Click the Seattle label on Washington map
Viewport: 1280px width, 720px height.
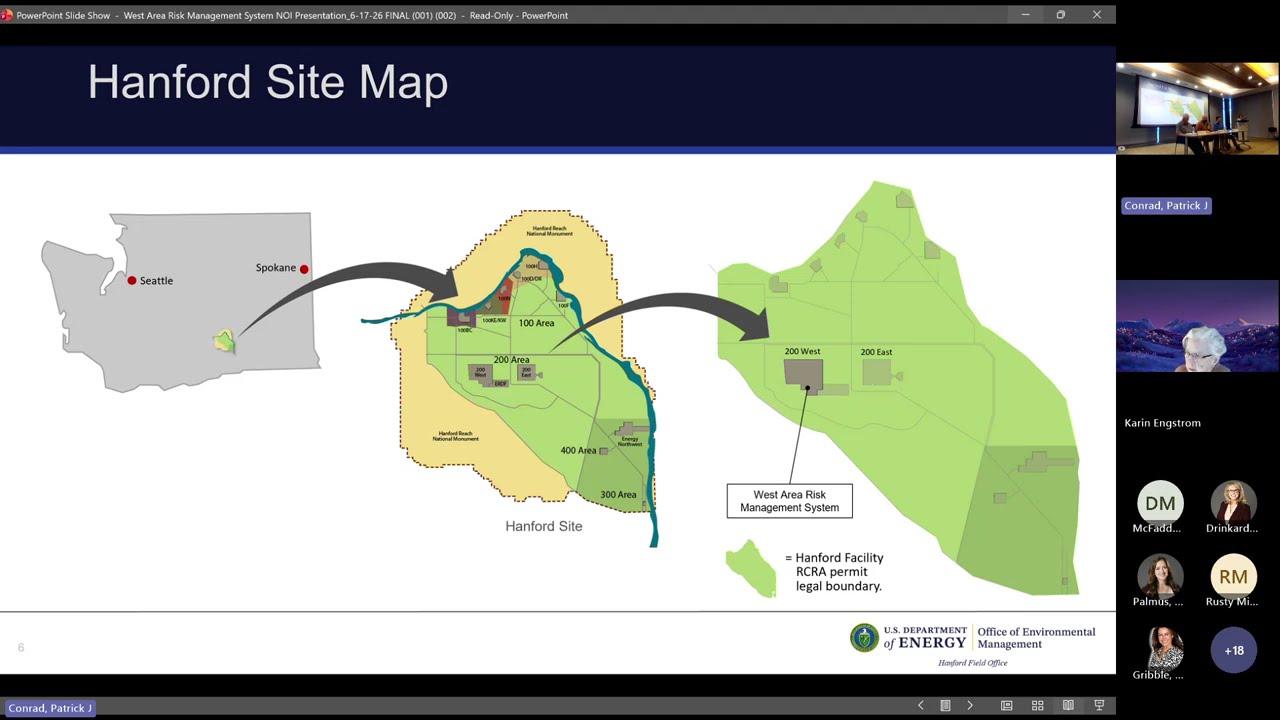coord(156,281)
